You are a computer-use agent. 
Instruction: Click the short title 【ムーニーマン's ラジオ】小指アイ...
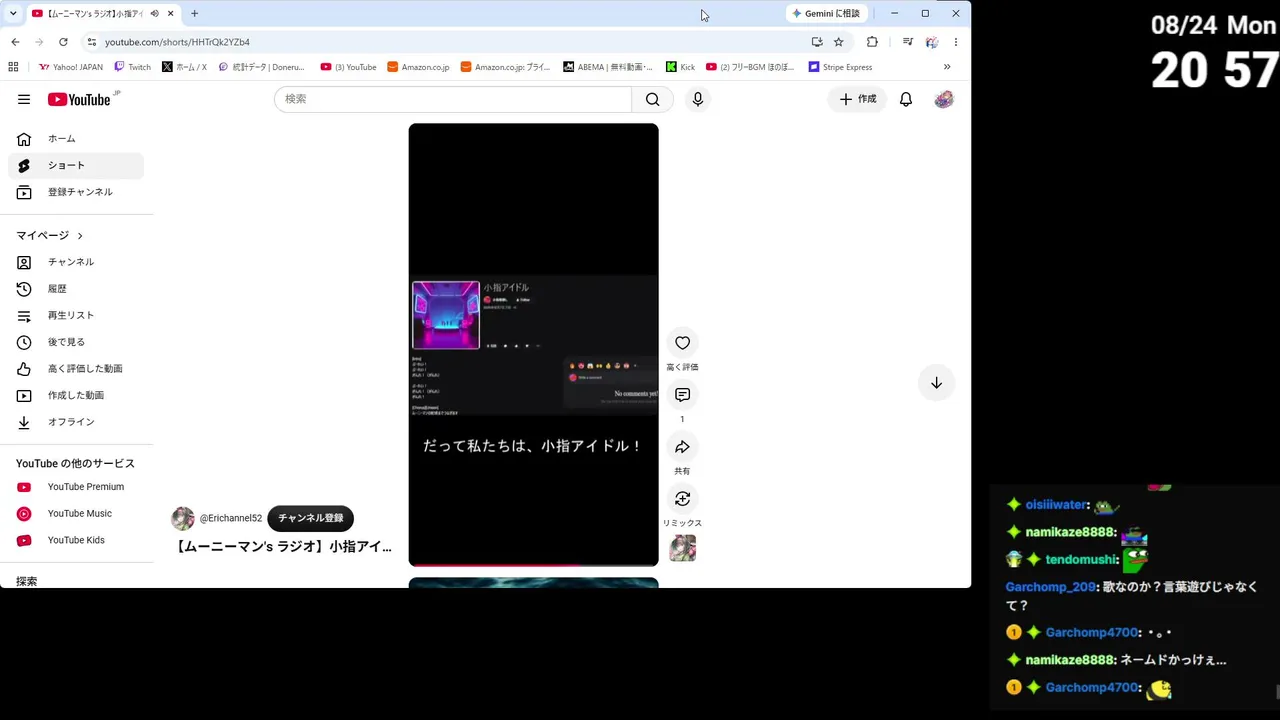tap(283, 547)
